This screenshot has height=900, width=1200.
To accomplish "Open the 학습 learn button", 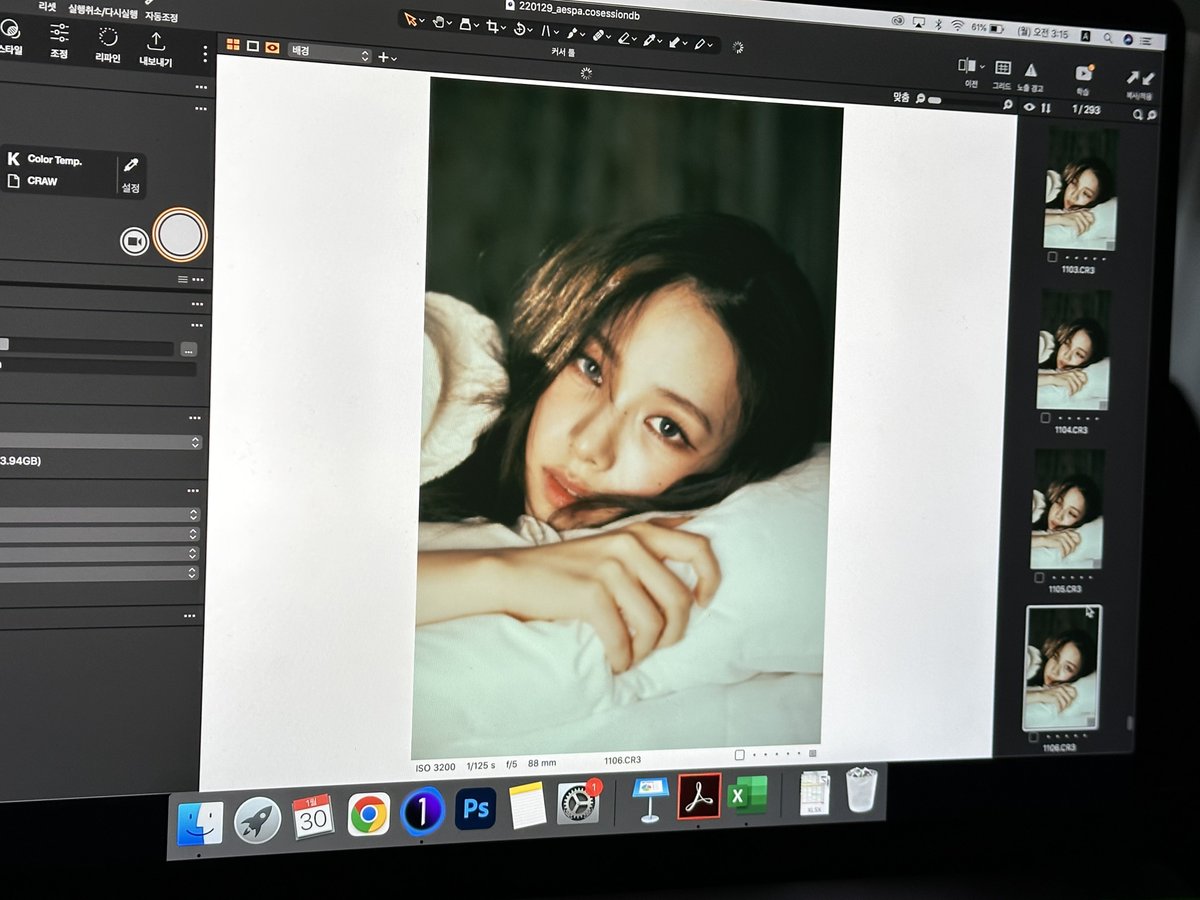I will [1083, 77].
